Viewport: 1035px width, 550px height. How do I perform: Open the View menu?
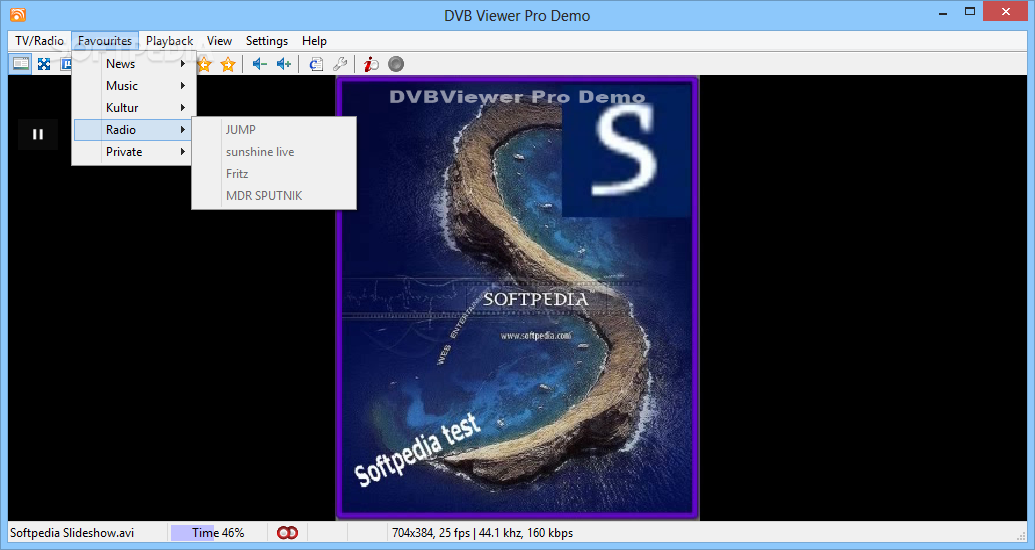click(220, 41)
